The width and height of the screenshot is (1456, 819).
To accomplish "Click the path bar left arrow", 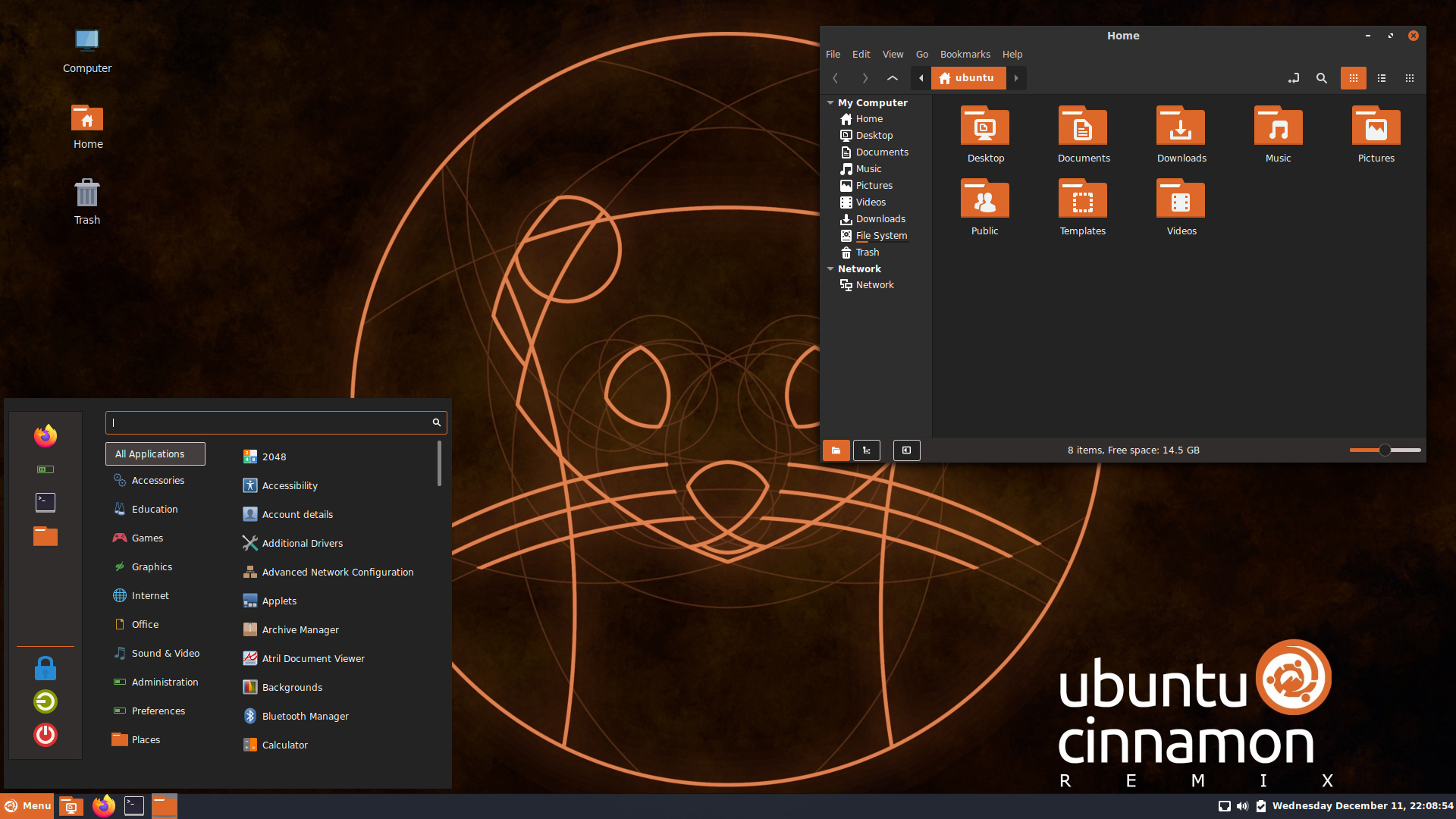I will click(921, 78).
